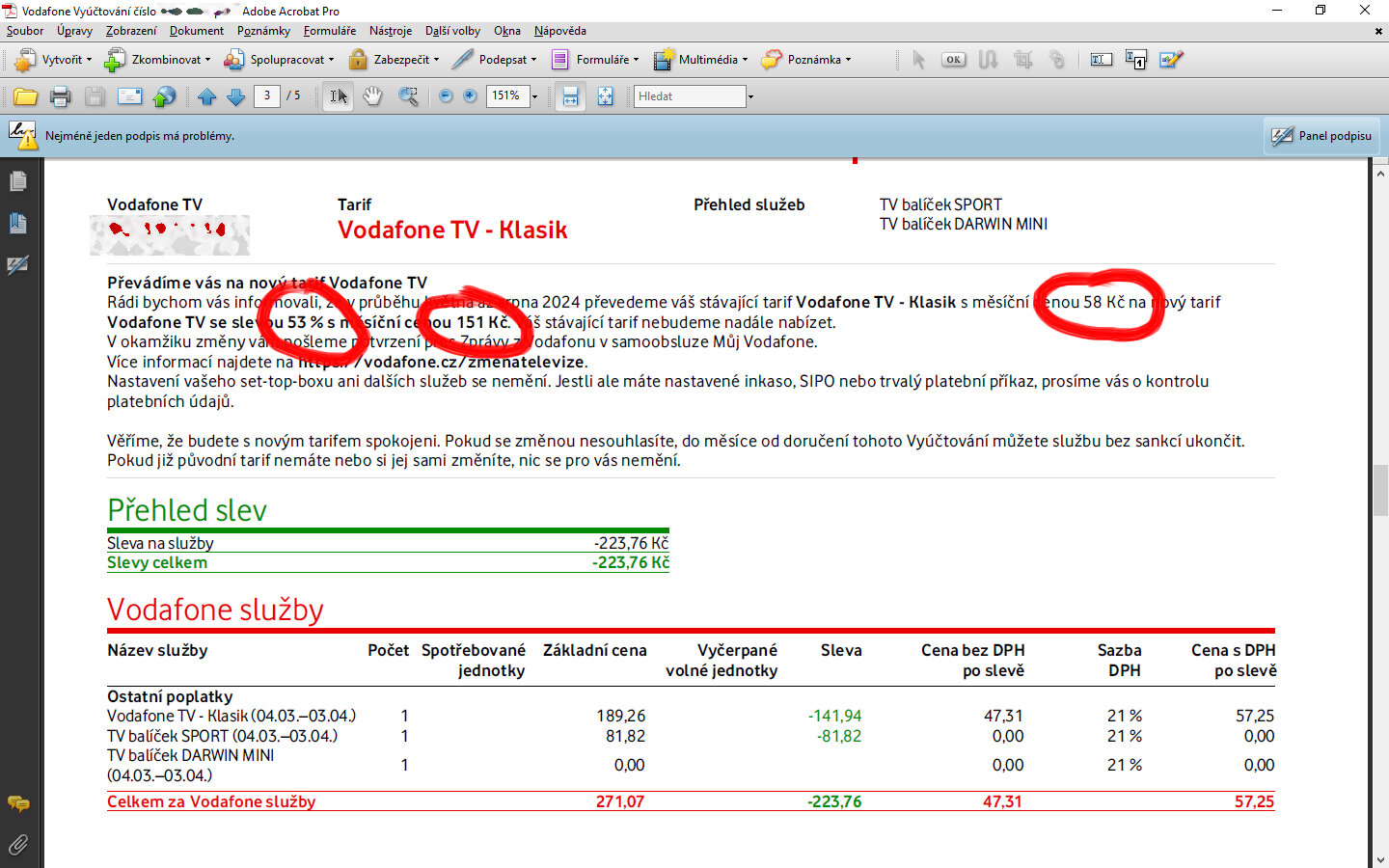Open the Hledat search options dropdown arrow

coord(750,96)
